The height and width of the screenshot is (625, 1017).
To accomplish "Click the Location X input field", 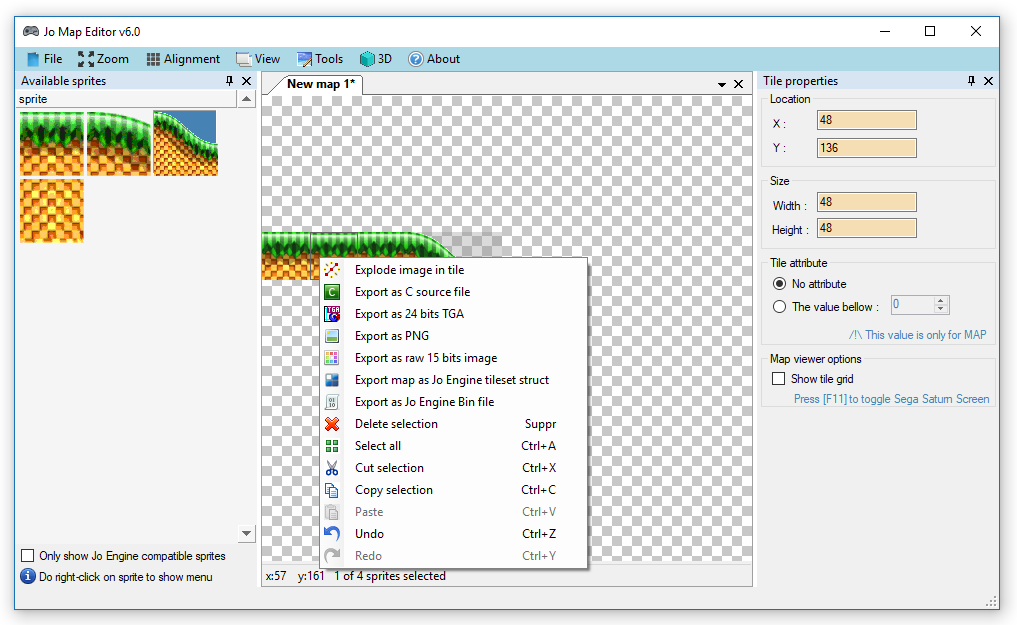I will [x=867, y=120].
